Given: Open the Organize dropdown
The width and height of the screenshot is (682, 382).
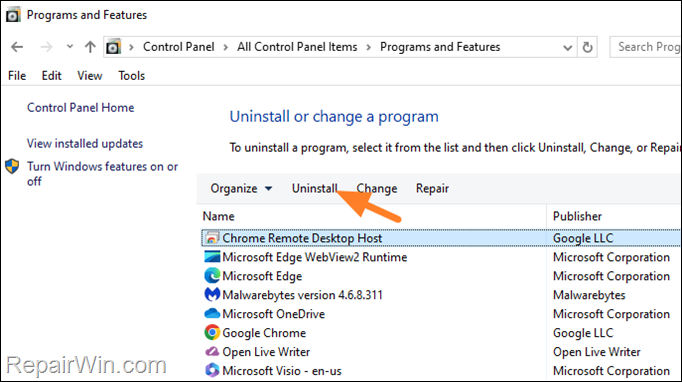Looking at the screenshot, I should tap(241, 188).
